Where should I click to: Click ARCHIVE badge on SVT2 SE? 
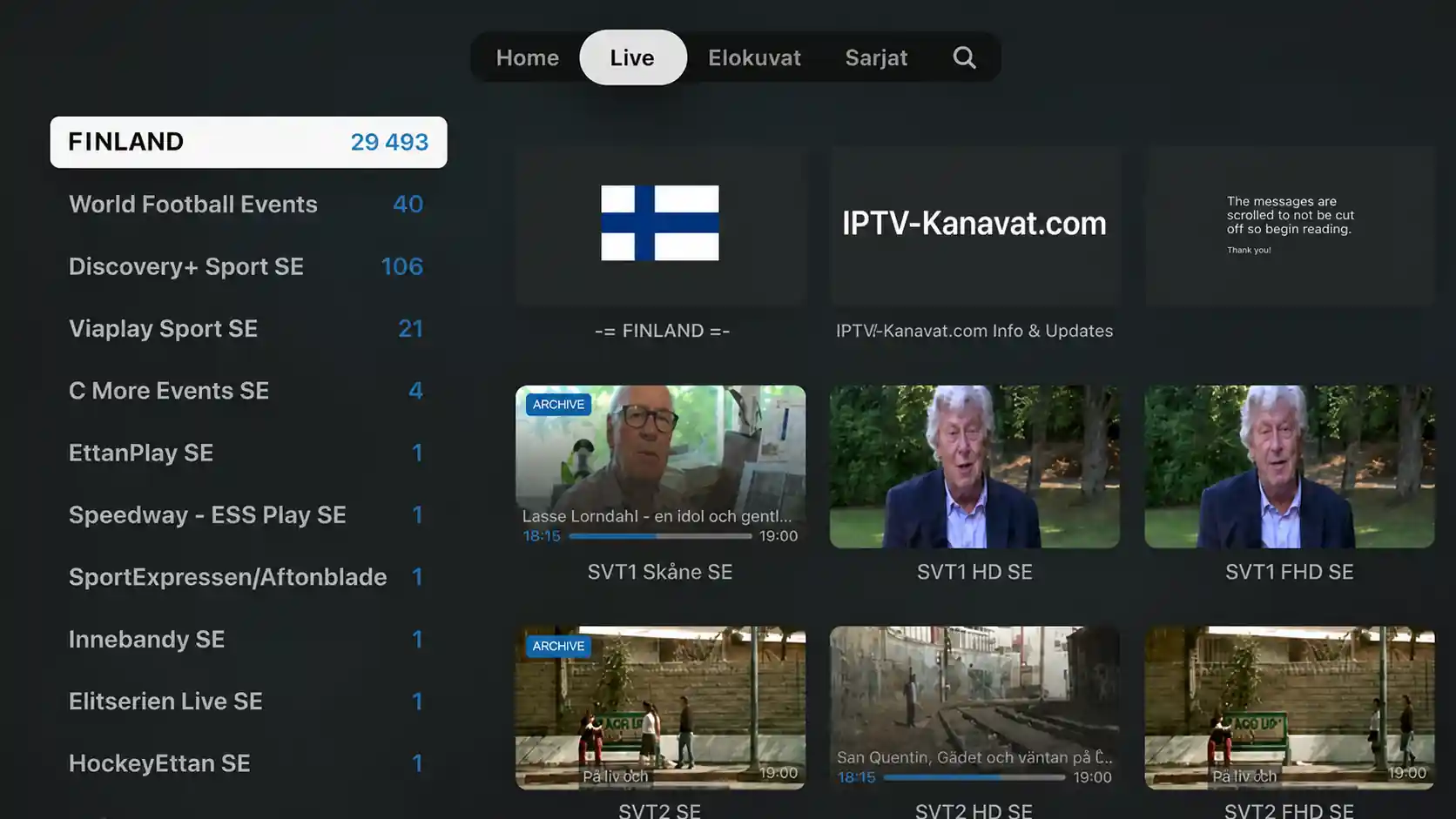(x=558, y=647)
